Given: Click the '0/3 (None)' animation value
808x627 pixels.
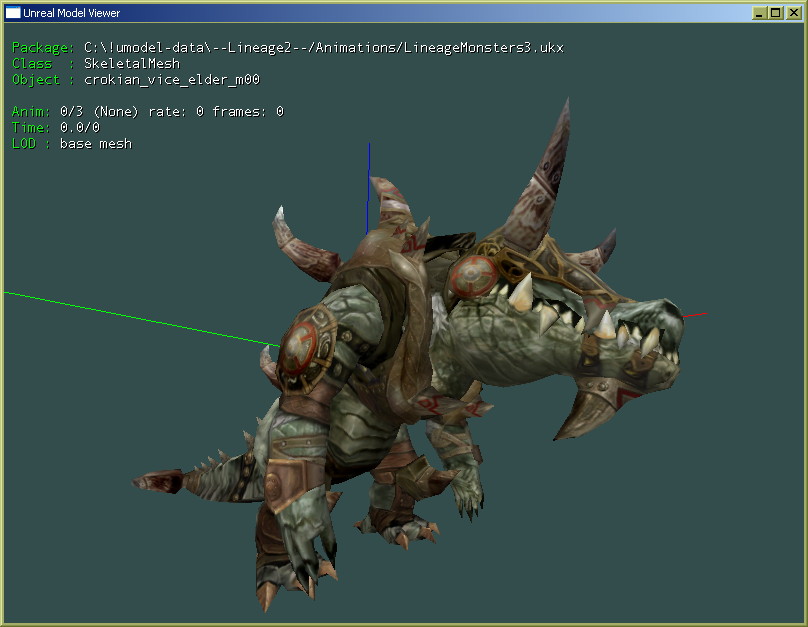Looking at the screenshot, I should [x=99, y=111].
